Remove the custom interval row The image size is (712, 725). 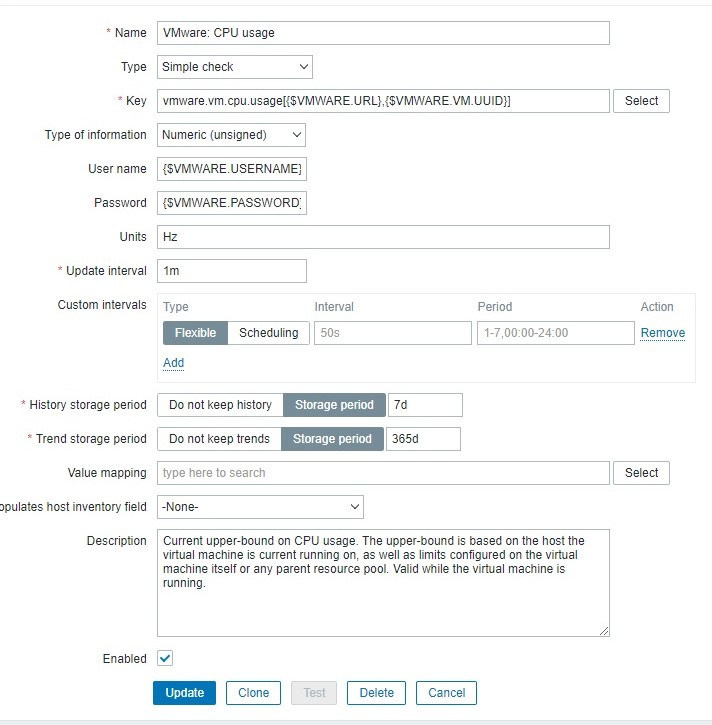coord(662,333)
